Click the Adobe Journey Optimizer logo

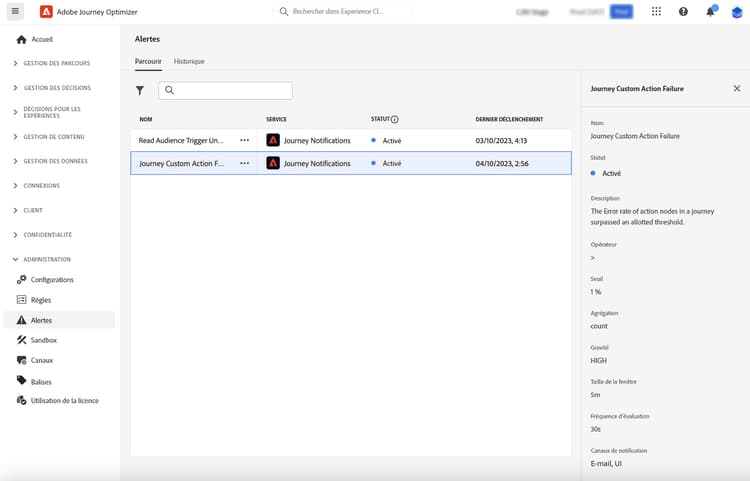(x=46, y=11)
